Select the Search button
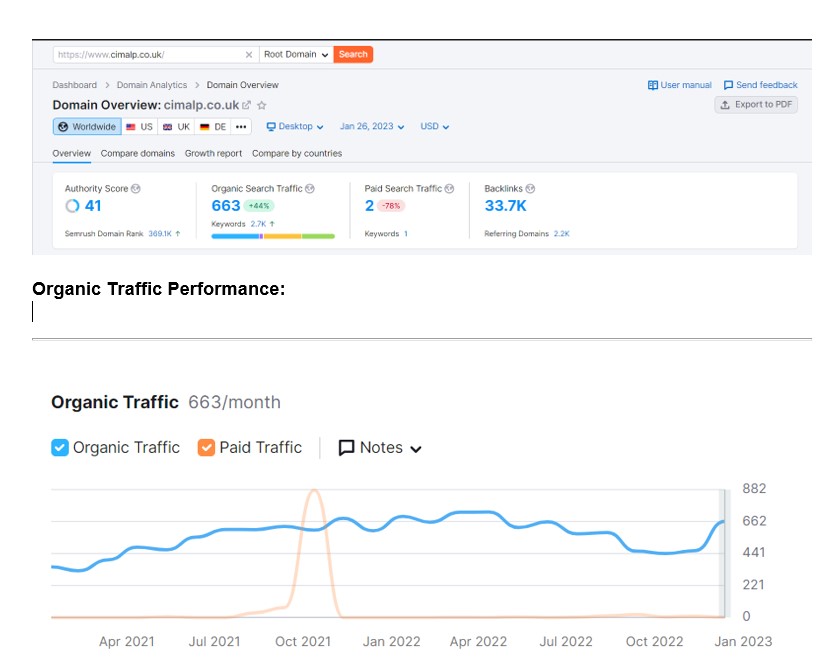838x665 pixels. (x=353, y=55)
